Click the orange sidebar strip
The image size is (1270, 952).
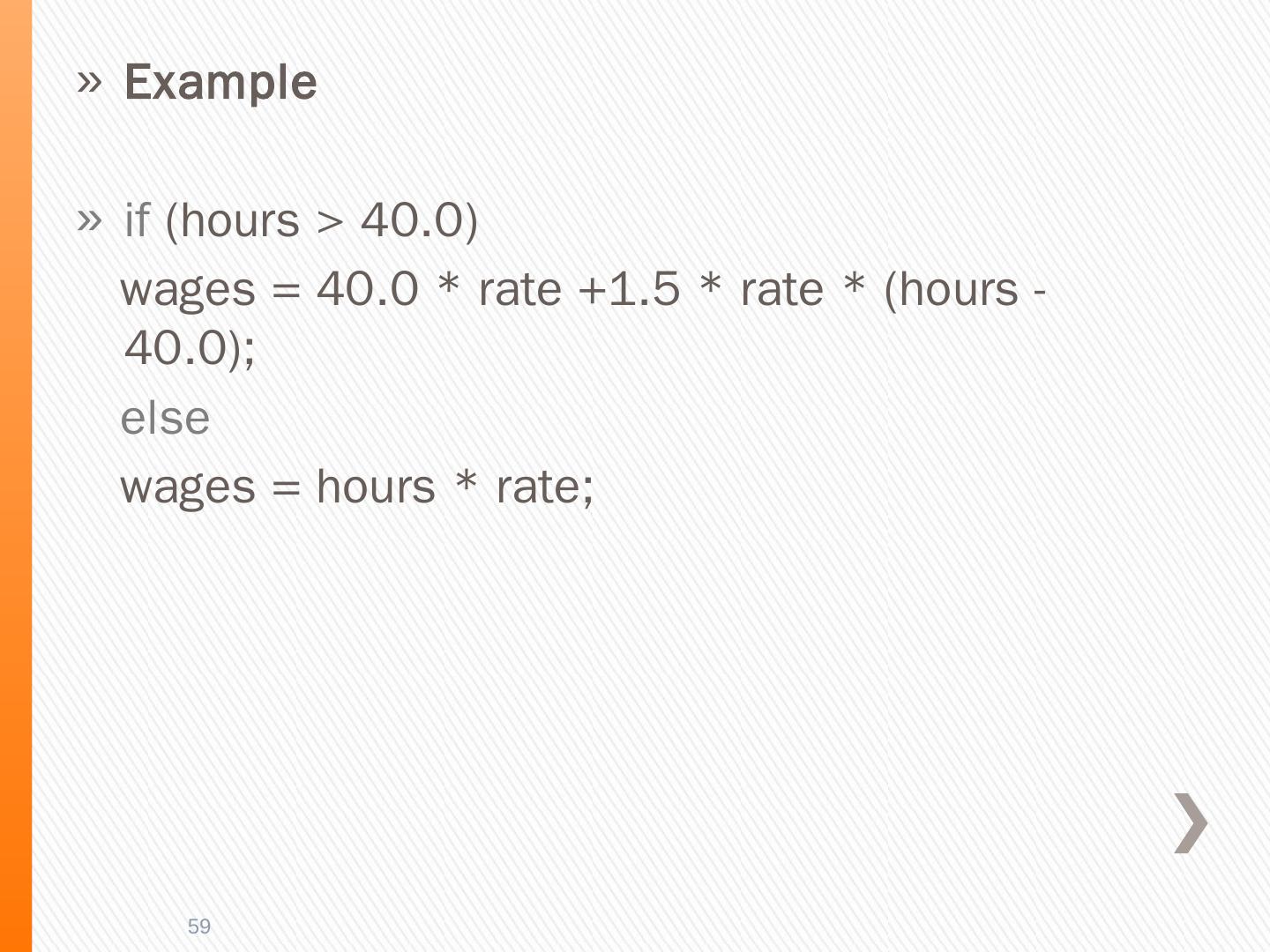16,476
